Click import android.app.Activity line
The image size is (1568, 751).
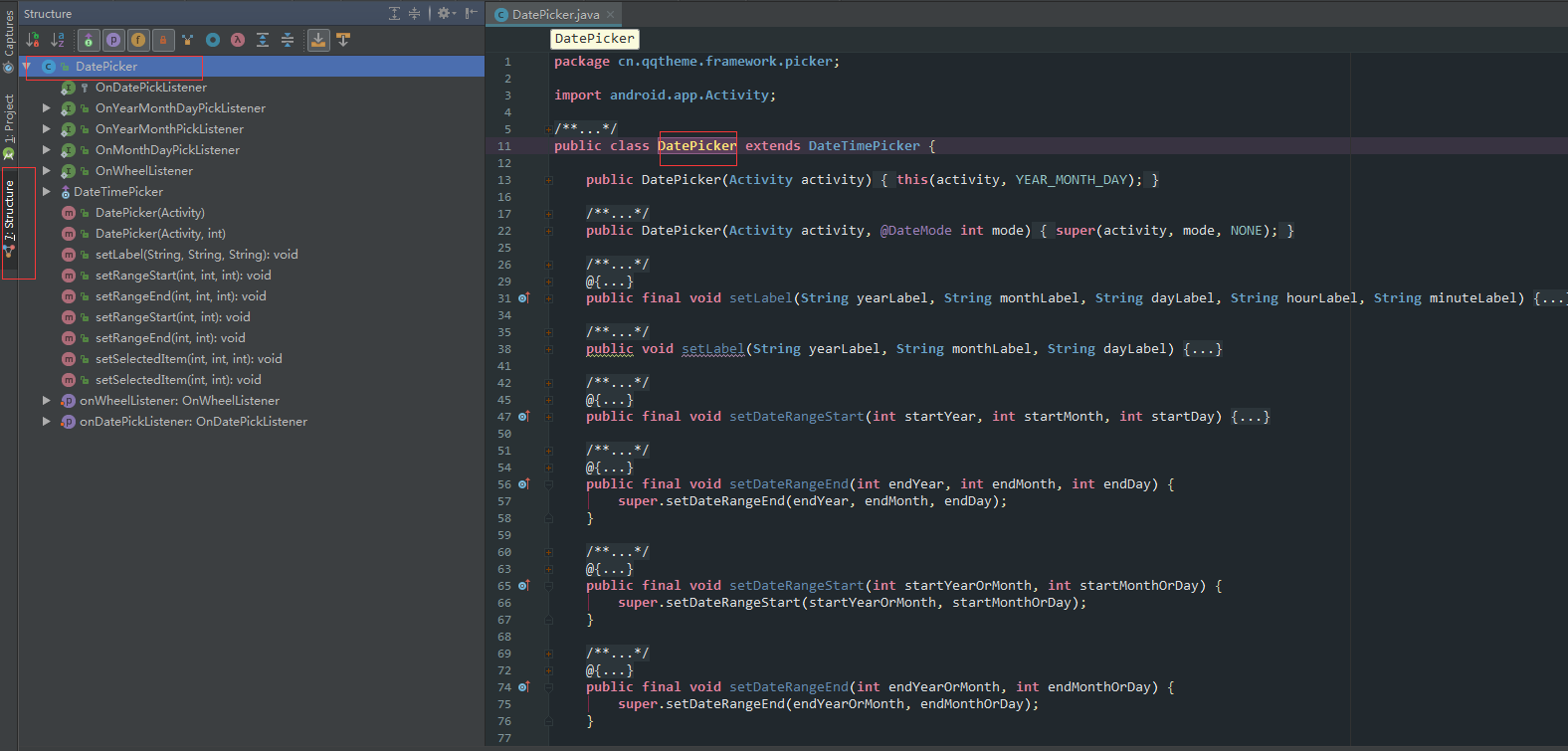pyautogui.click(x=665, y=95)
